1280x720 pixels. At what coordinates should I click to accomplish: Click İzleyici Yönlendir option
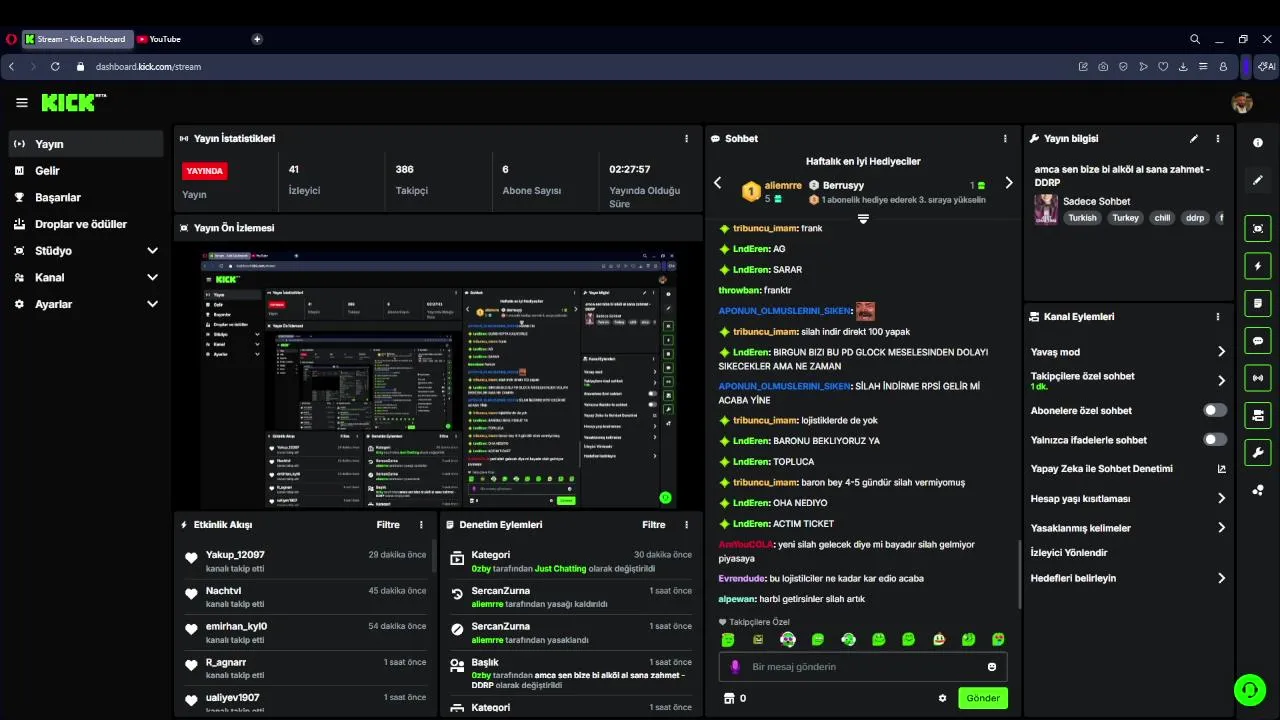[x=1069, y=553]
